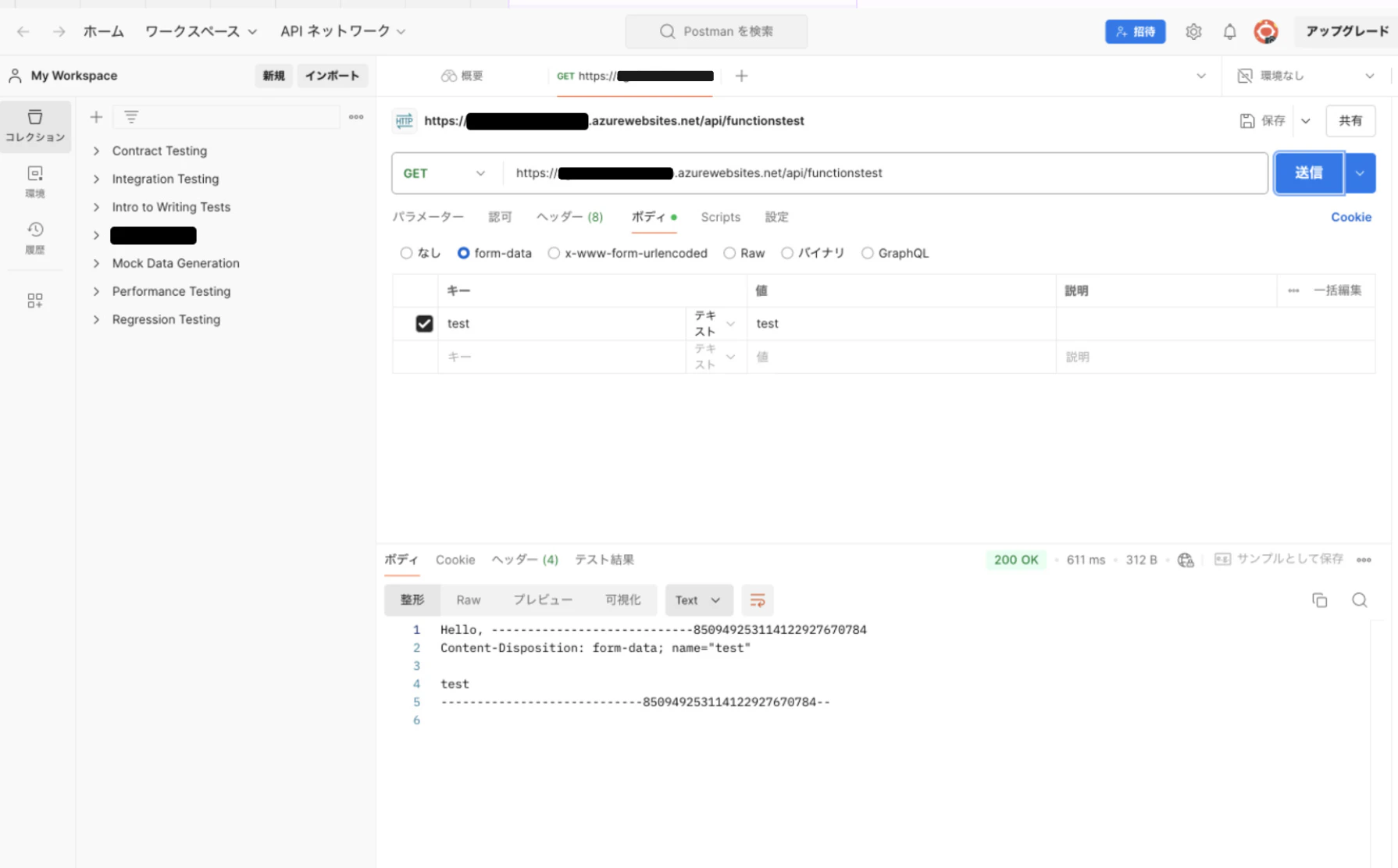1398x868 pixels.
Task: Add a new collection with plus icon
Action: [x=96, y=117]
